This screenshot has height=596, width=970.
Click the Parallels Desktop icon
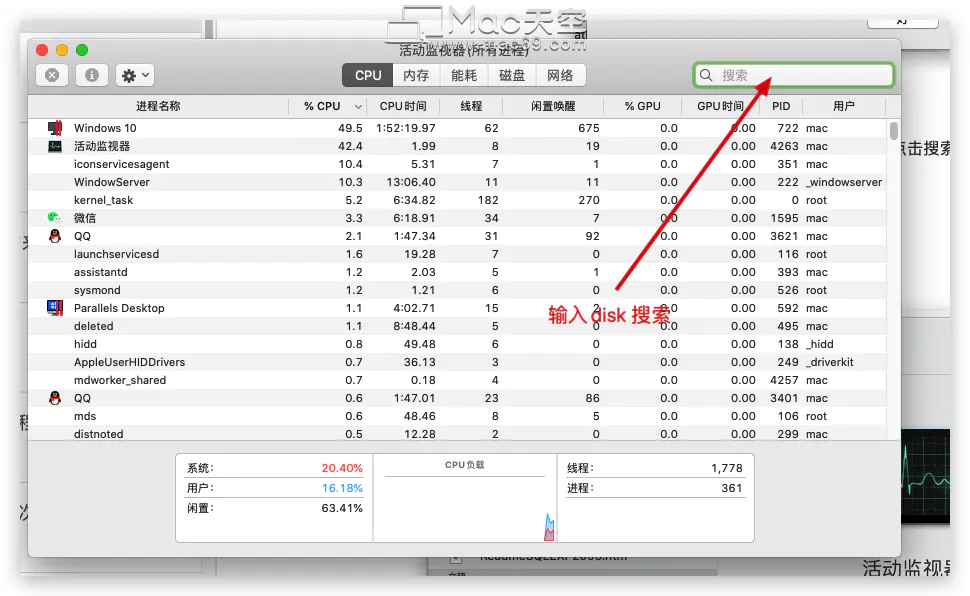coord(55,308)
